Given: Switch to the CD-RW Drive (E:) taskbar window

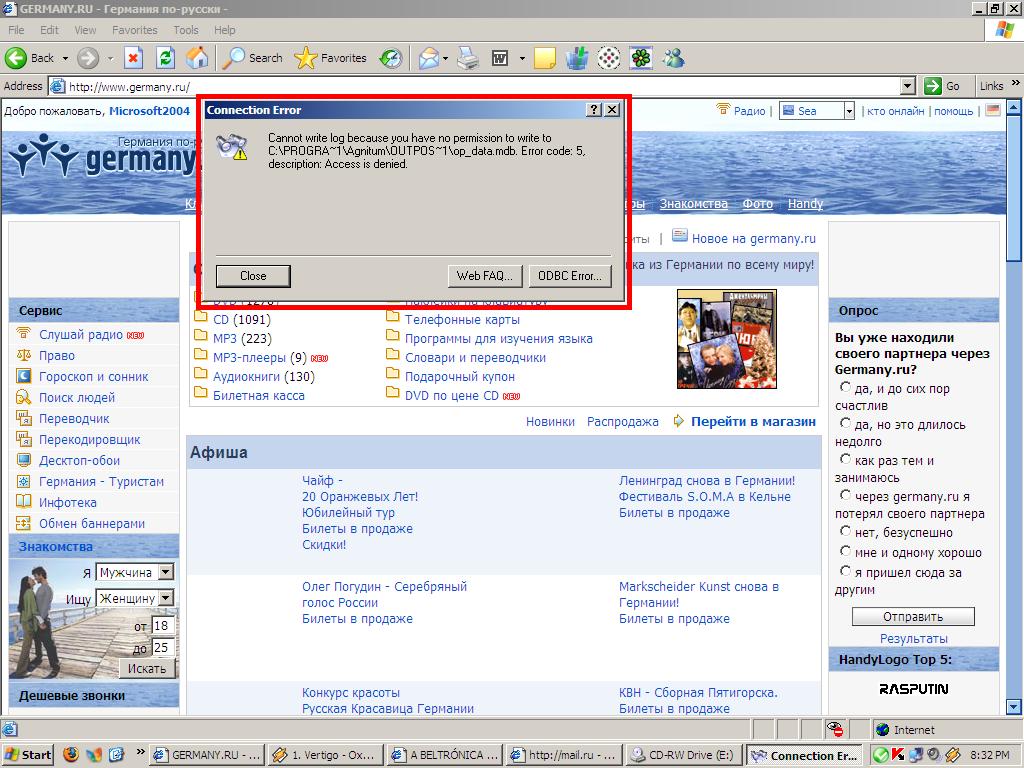Looking at the screenshot, I should click(x=682, y=755).
